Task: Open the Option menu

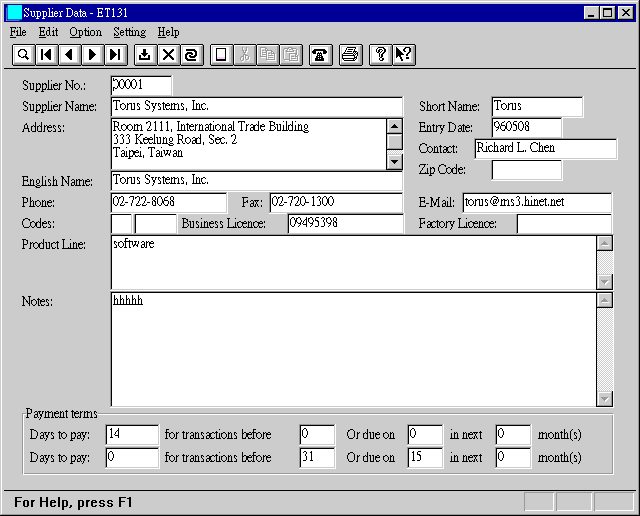Action: click(x=85, y=32)
